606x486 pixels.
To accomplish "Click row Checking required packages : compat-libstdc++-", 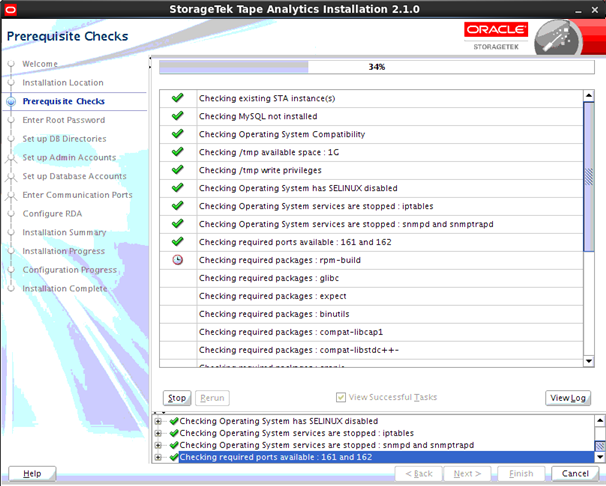I will pyautogui.click(x=371, y=350).
